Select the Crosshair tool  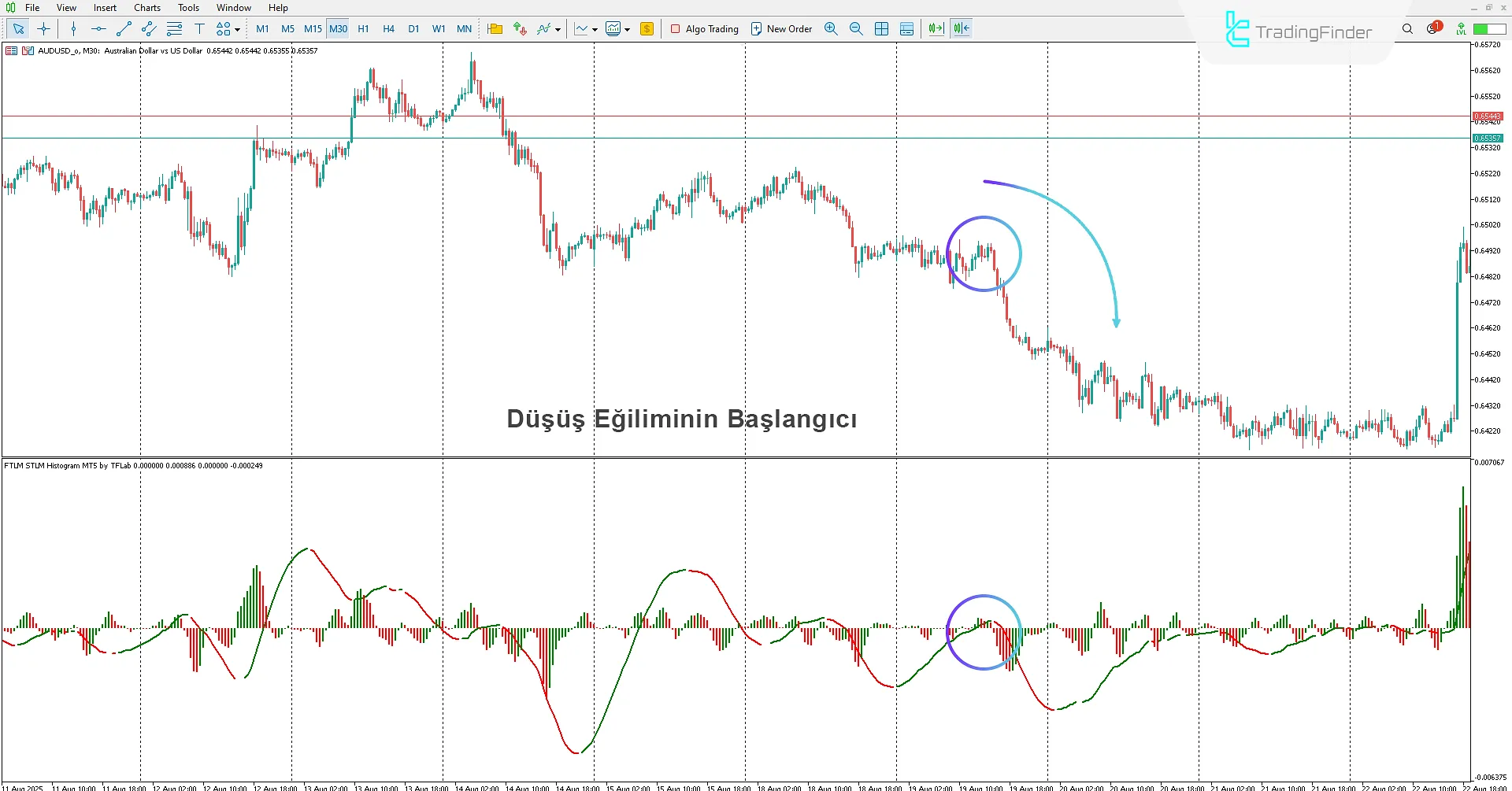tap(43, 28)
